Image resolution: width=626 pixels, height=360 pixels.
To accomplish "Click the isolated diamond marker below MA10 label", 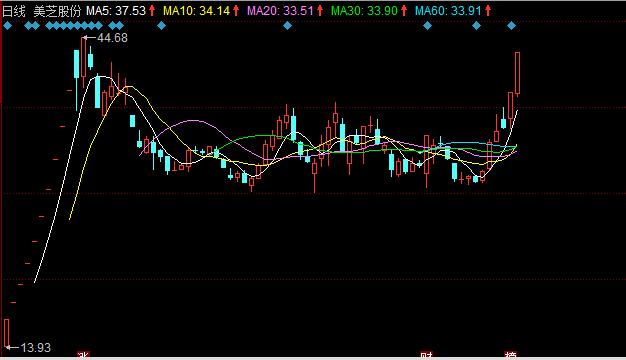I will pos(161,26).
